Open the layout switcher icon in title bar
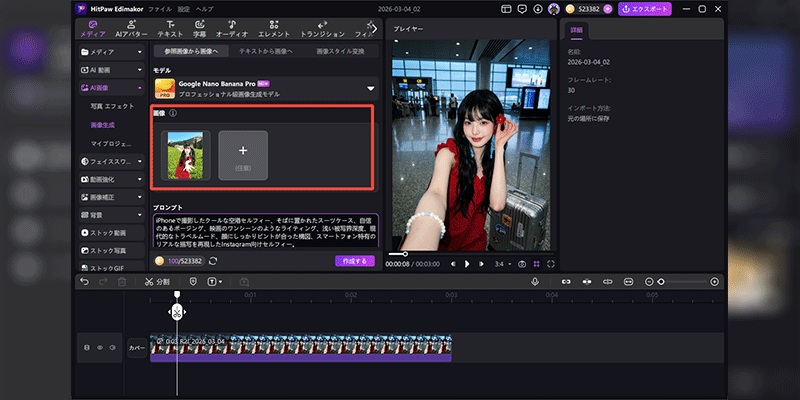This screenshot has width=800, height=400. coord(506,9)
